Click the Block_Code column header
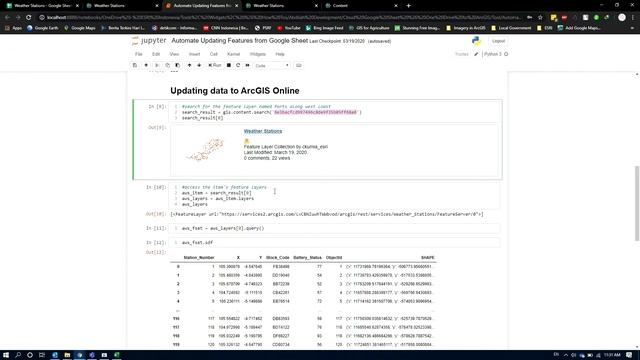This screenshot has width=640, height=360. point(278,258)
